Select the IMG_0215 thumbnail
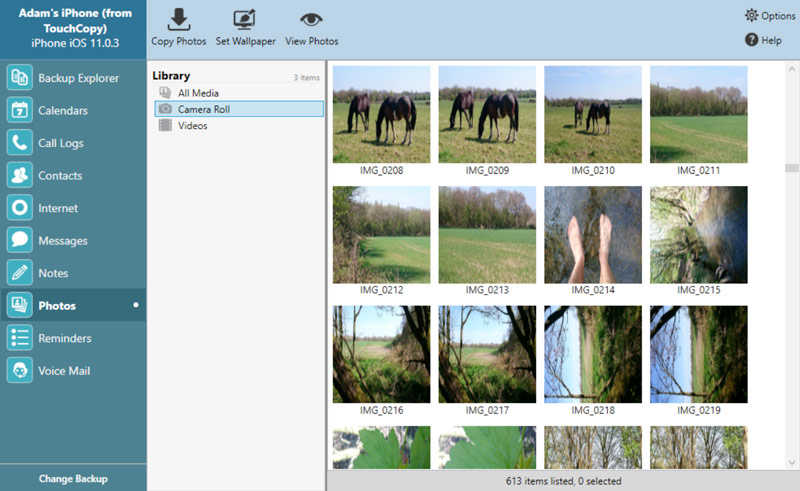The width and height of the screenshot is (800, 491). click(x=698, y=235)
